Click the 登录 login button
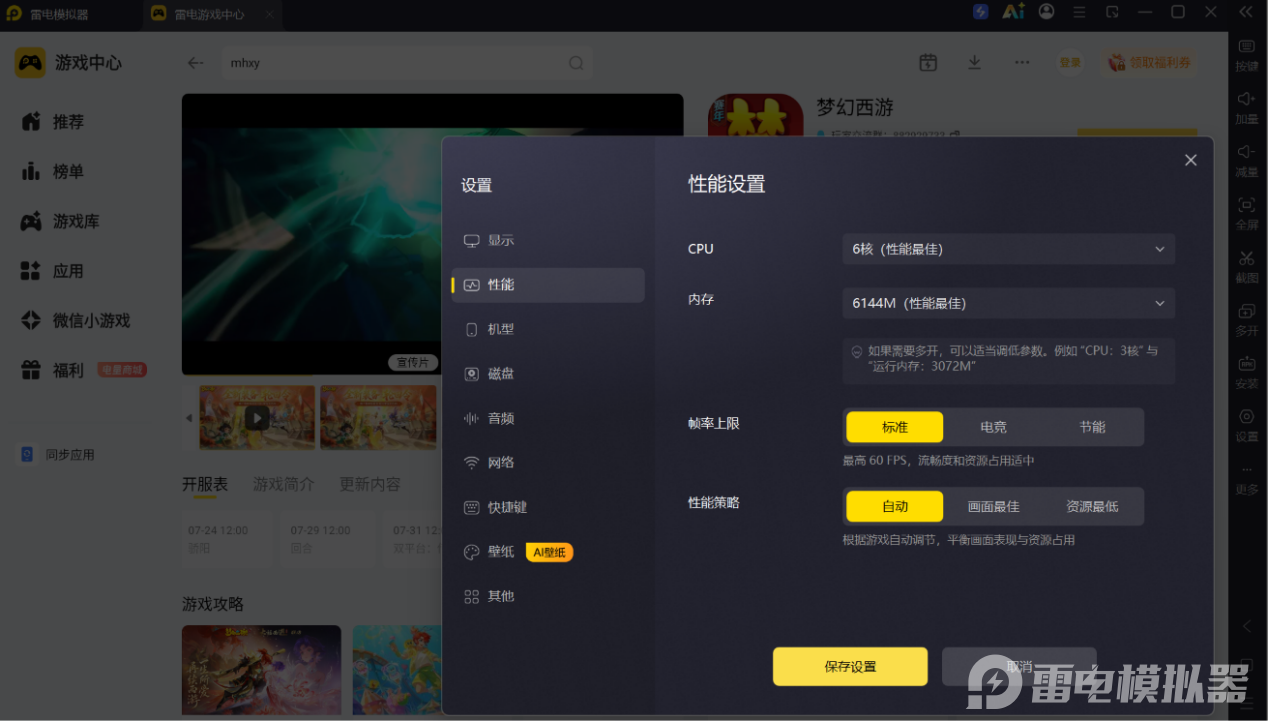Image resolution: width=1268 pixels, height=721 pixels. (x=1070, y=62)
